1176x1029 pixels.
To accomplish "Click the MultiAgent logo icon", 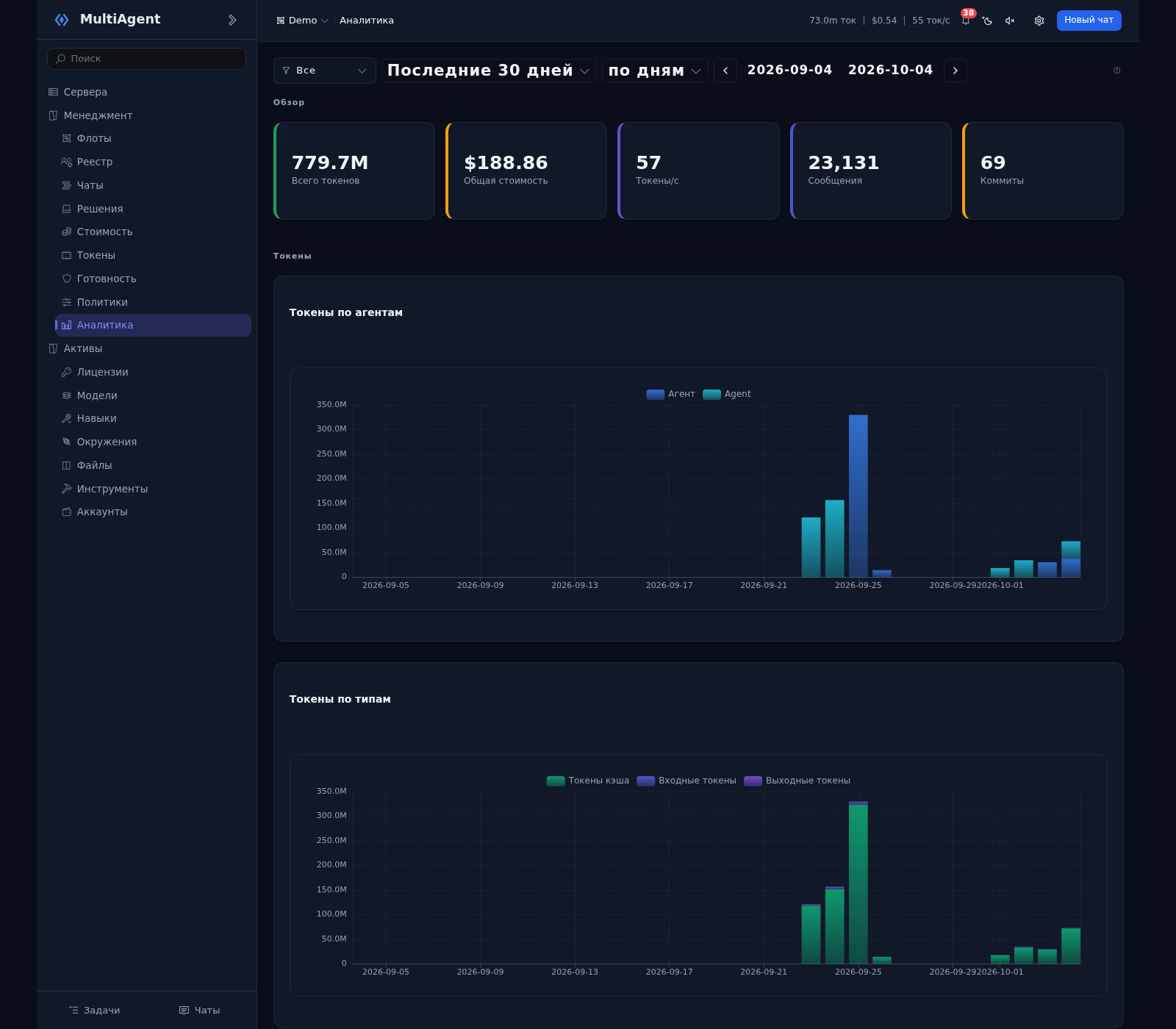I will pos(62,20).
